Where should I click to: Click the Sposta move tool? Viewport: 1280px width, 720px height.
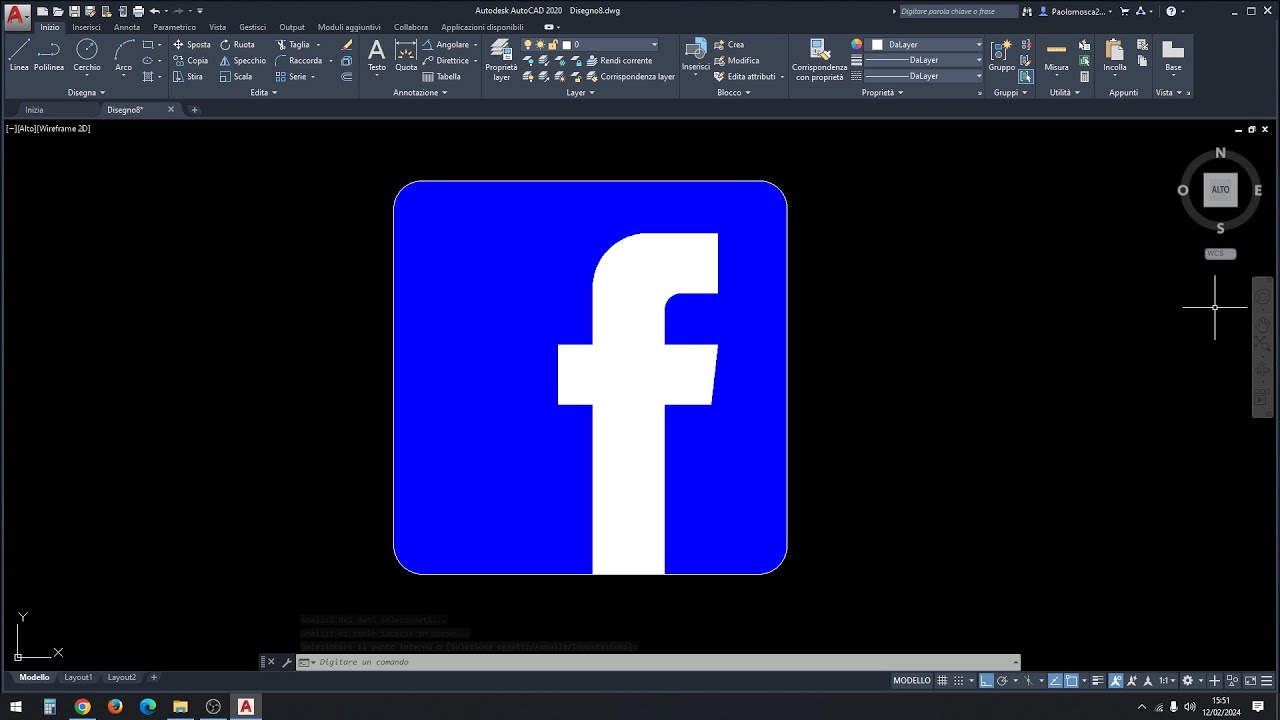pyautogui.click(x=191, y=45)
